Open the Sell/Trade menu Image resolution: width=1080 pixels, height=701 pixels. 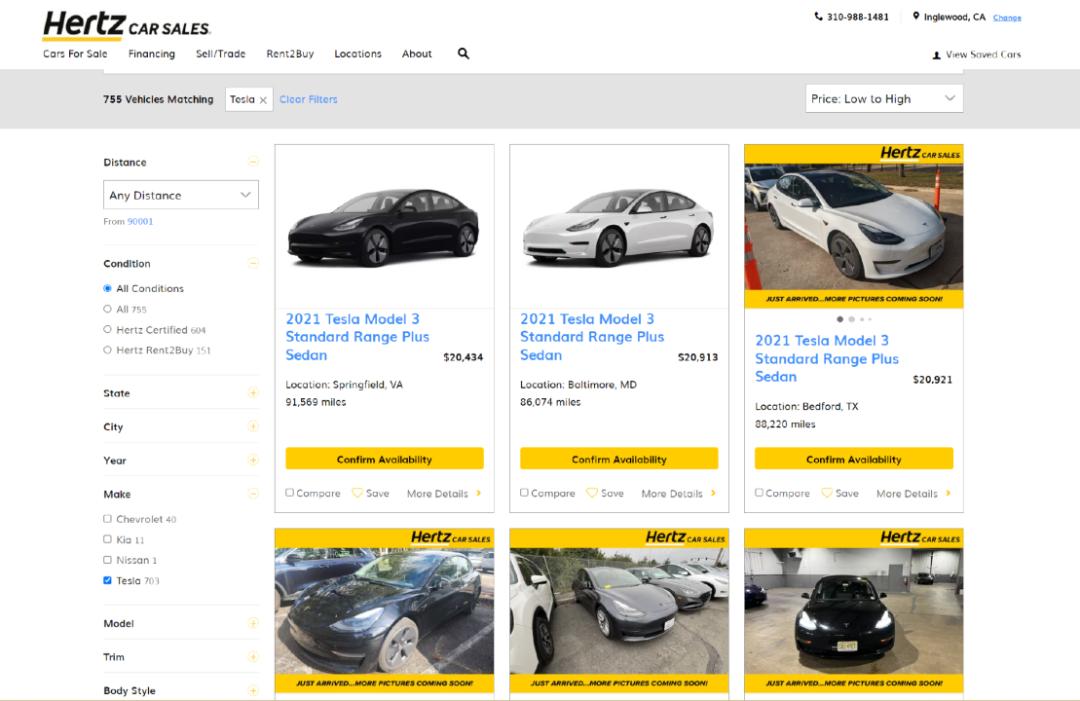click(220, 54)
